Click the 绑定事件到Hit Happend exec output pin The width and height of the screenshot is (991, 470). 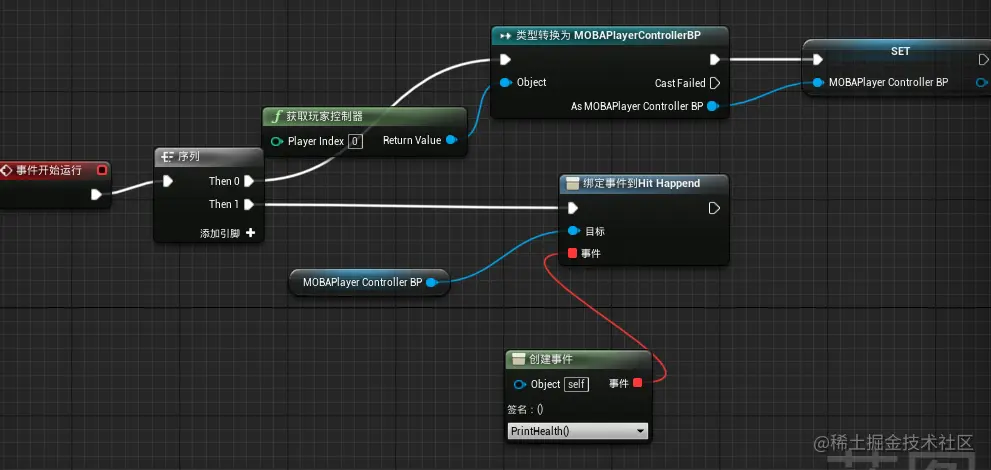point(714,208)
